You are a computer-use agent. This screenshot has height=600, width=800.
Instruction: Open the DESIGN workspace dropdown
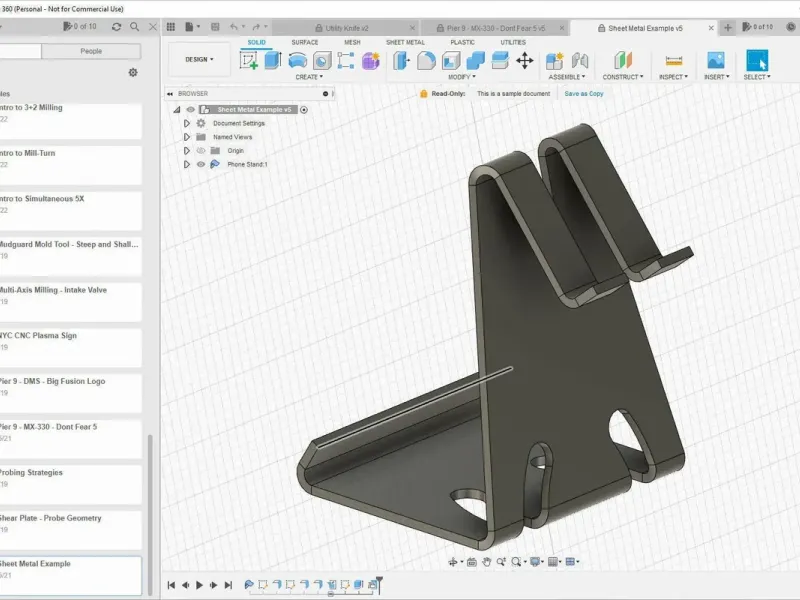[x=199, y=59]
